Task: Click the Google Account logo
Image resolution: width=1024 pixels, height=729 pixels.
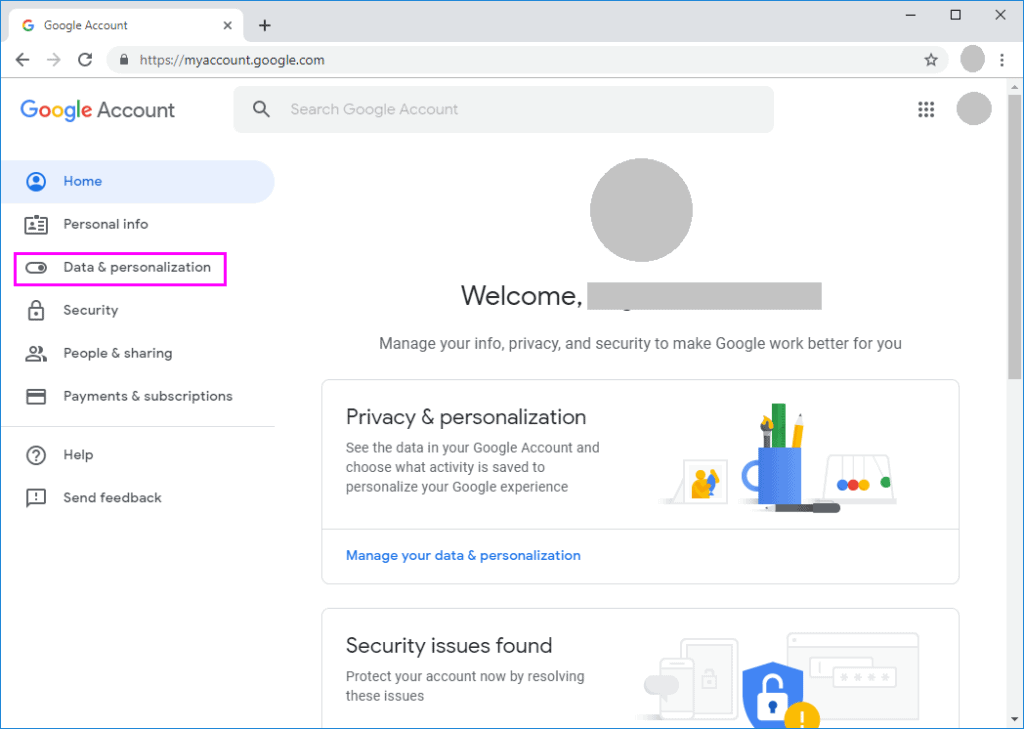Action: (97, 110)
